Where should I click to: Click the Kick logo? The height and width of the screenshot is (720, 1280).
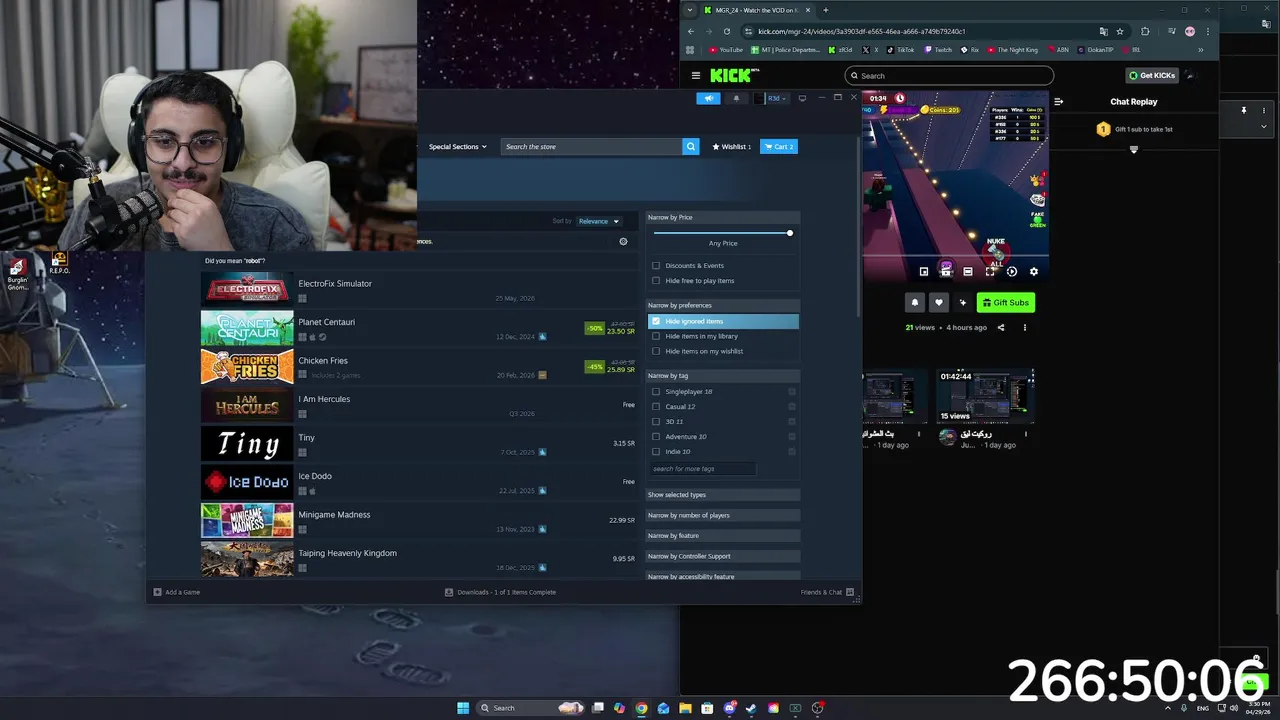[x=735, y=75]
